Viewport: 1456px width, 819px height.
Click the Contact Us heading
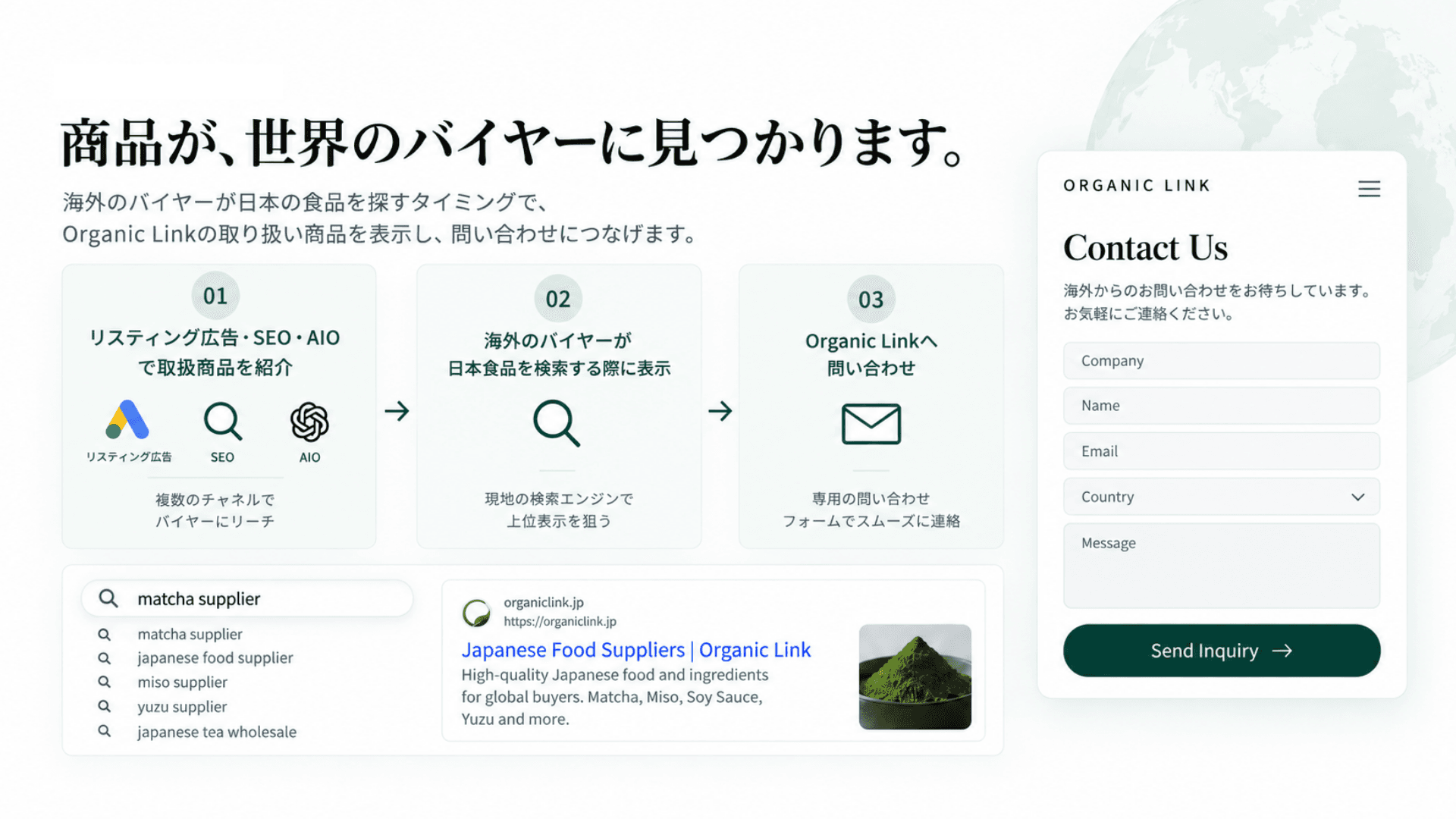[1145, 247]
